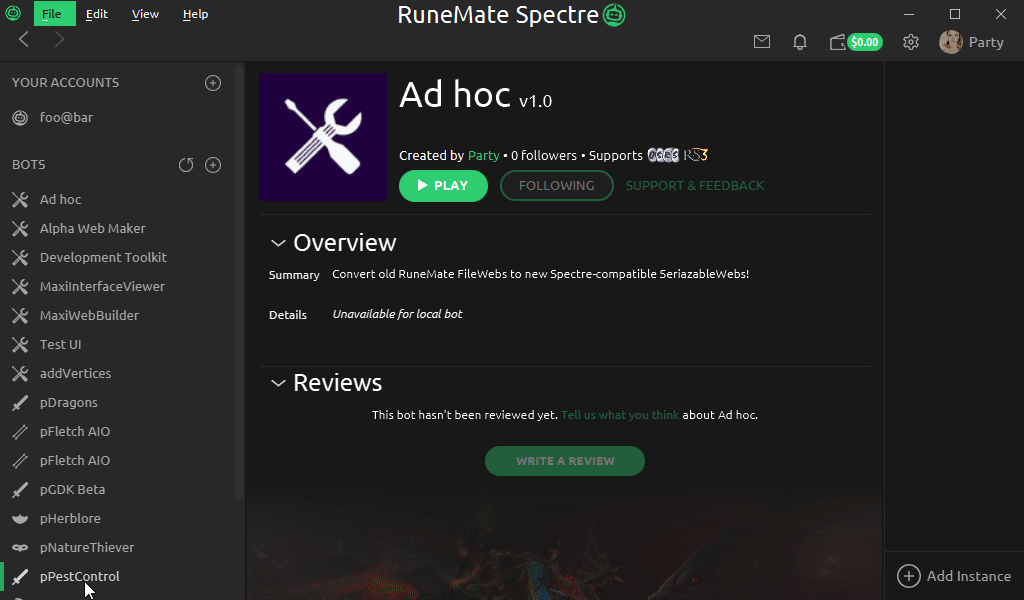Screen dimensions: 1024x600
Task: Toggle the FOLLOWING button
Action: (556, 185)
